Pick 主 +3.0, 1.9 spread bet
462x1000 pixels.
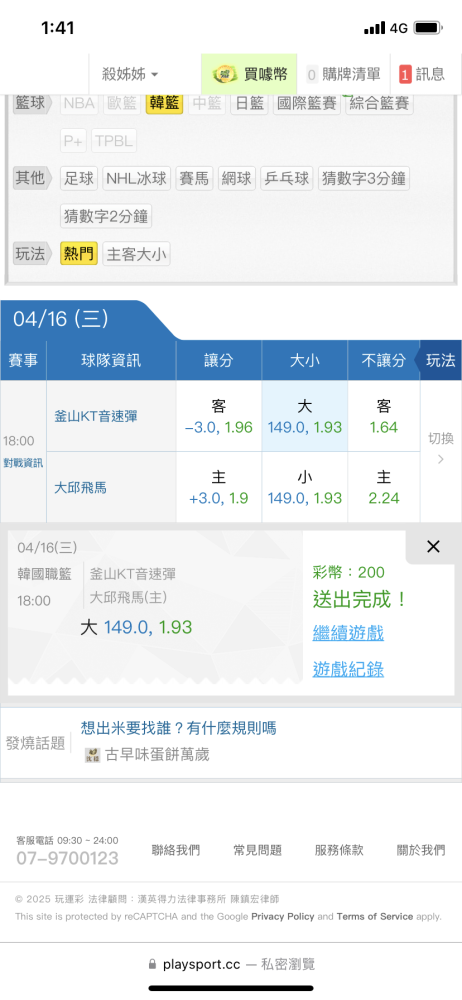[219, 487]
